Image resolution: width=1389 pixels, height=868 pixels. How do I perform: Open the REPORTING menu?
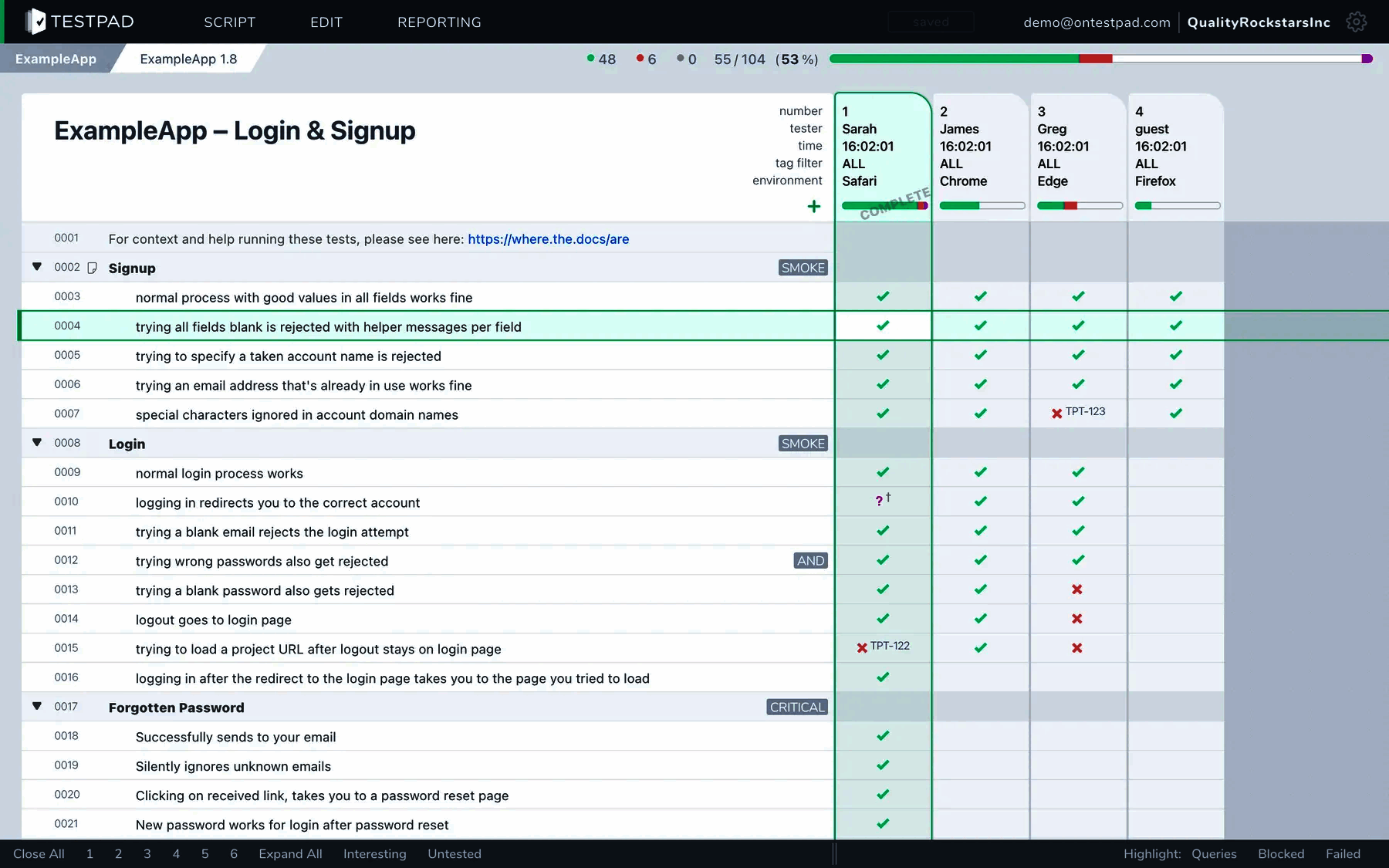point(439,22)
